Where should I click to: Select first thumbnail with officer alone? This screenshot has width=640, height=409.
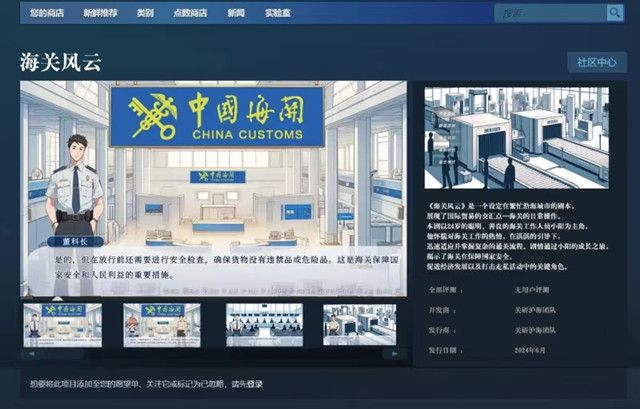click(x=63, y=325)
